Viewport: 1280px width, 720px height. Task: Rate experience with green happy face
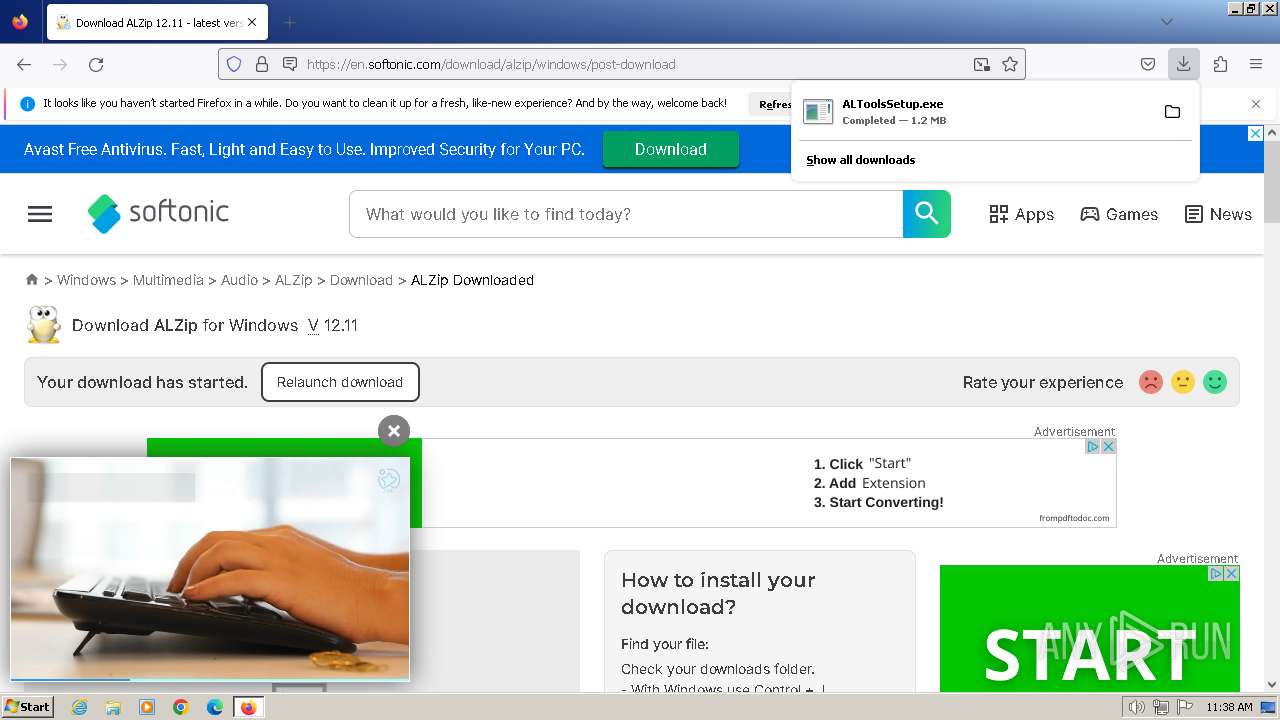[x=1215, y=382]
